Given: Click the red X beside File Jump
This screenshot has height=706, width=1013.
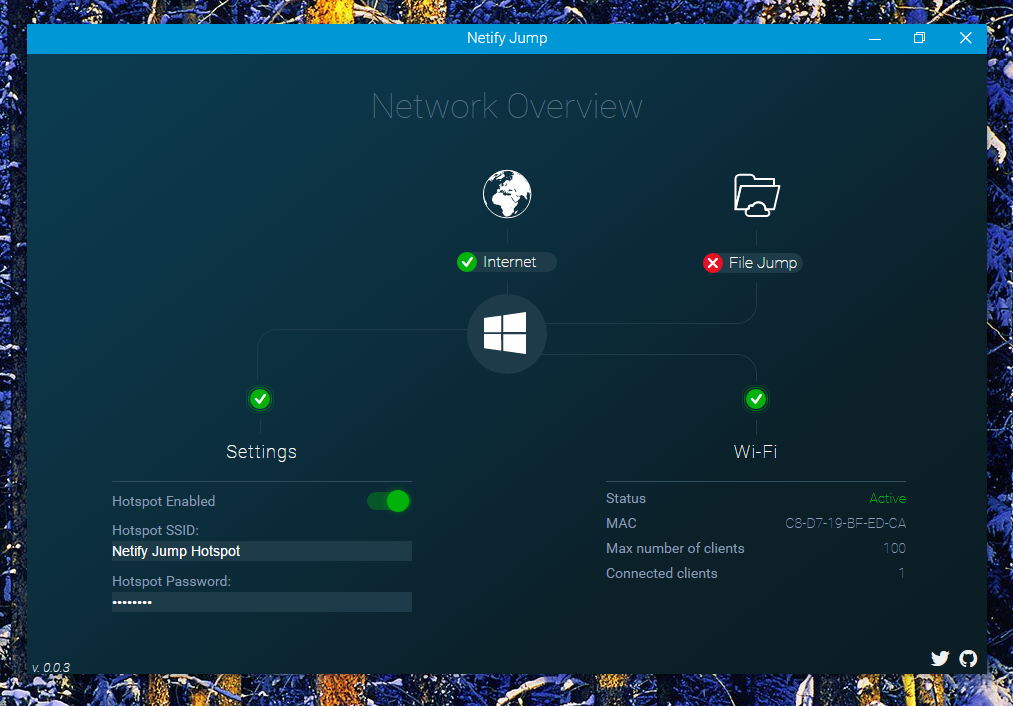Looking at the screenshot, I should tap(713, 263).
